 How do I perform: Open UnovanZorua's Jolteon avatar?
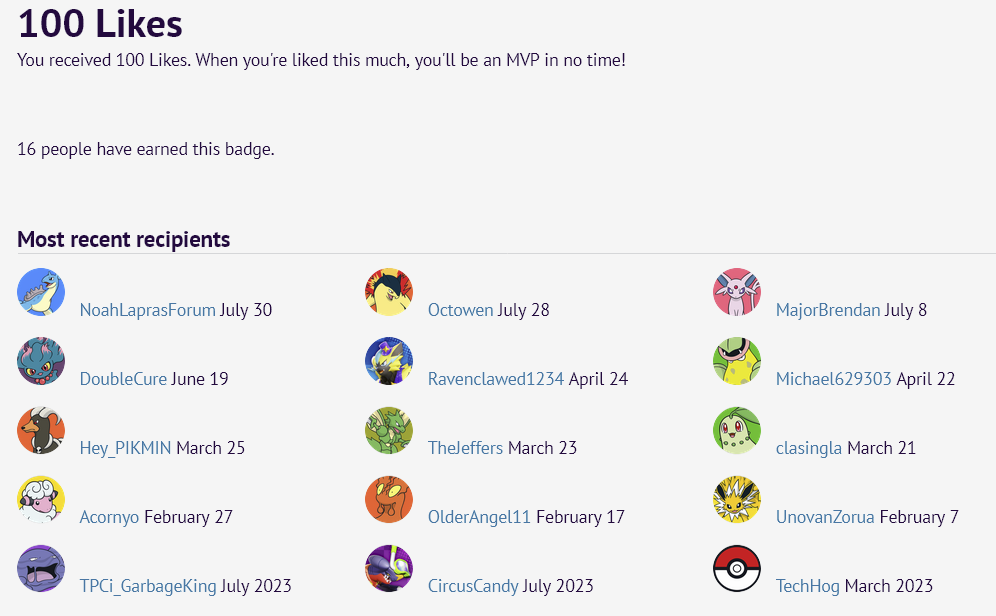[737, 499]
